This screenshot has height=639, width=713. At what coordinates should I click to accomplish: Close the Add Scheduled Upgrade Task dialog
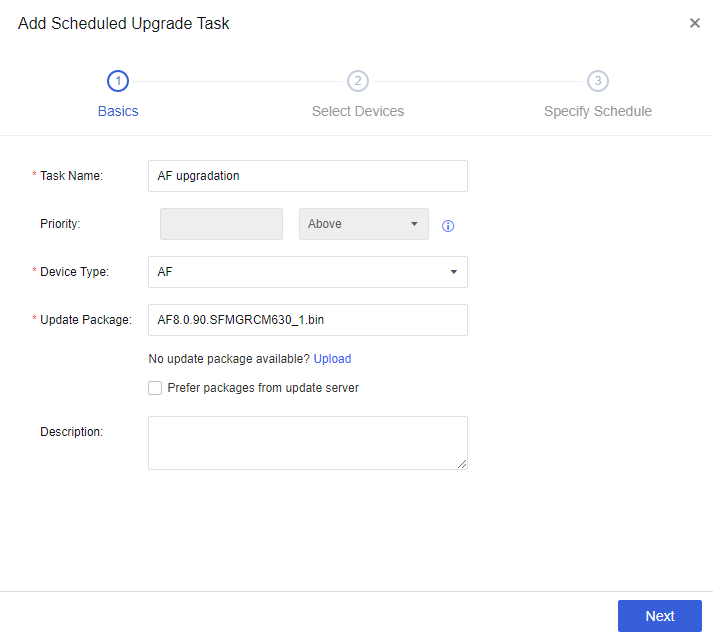click(695, 23)
